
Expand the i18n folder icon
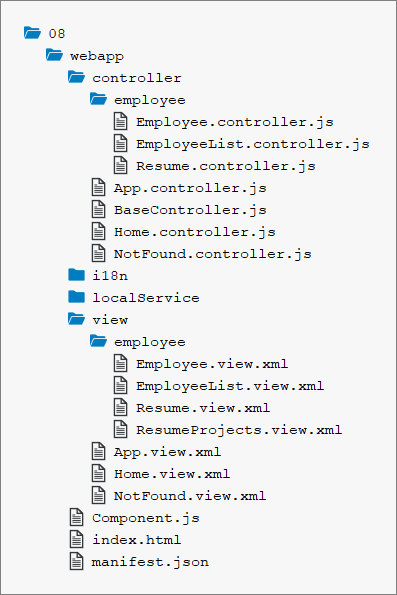tap(76, 275)
